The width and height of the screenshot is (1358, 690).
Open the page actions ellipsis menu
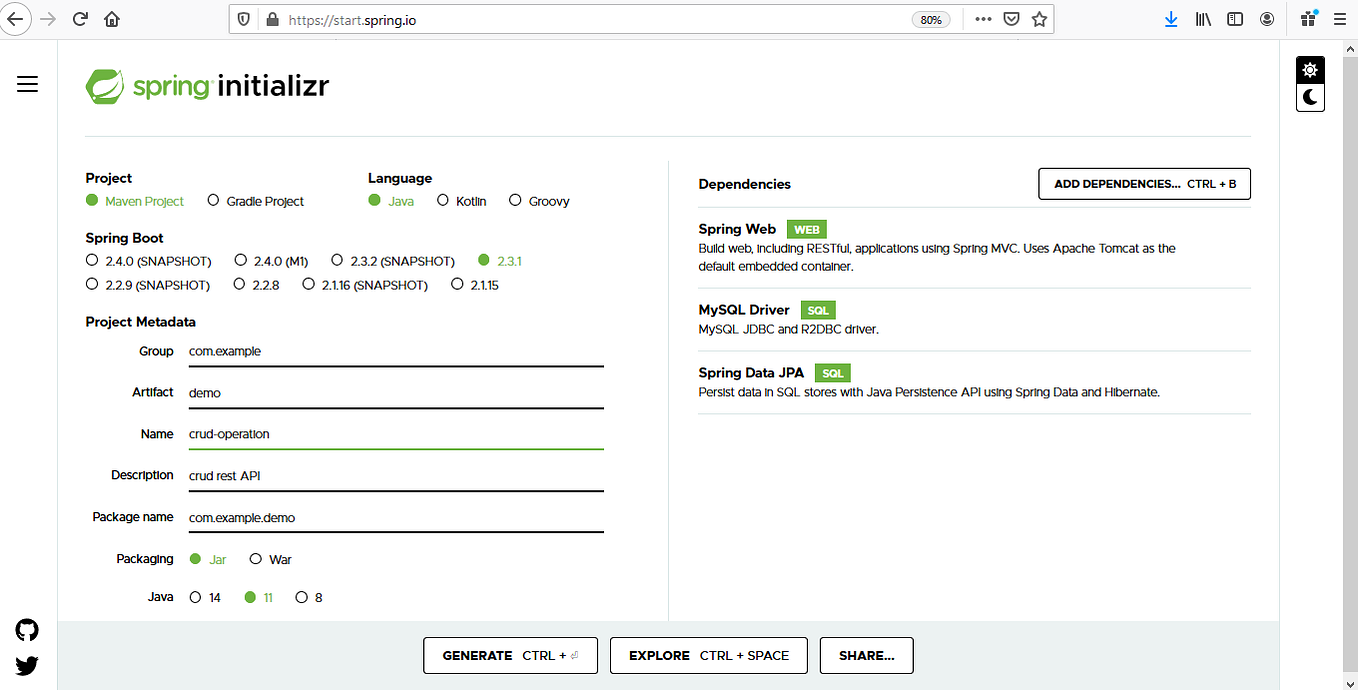tap(983, 18)
